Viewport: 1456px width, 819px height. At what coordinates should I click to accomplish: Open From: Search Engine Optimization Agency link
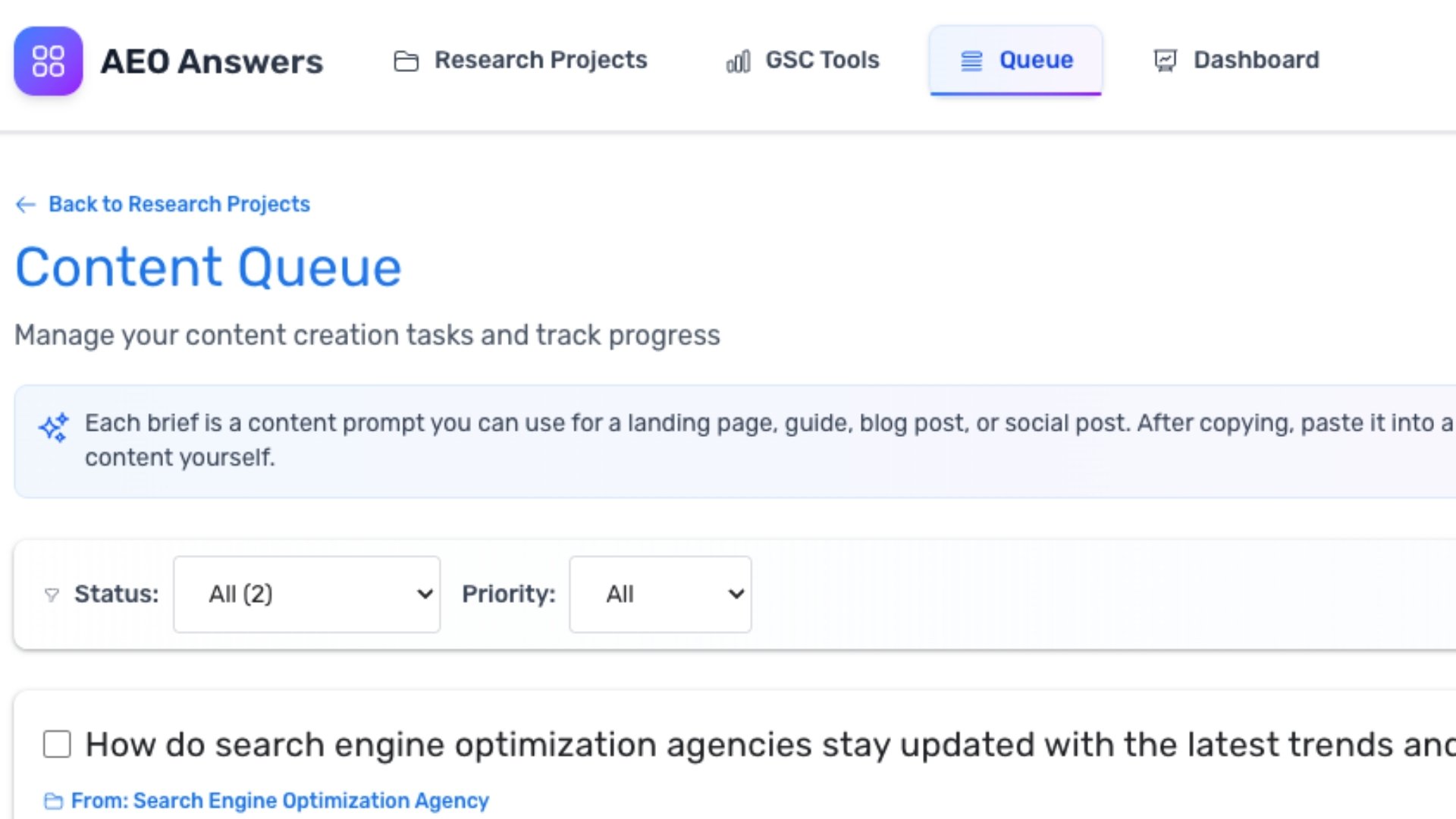tap(280, 801)
